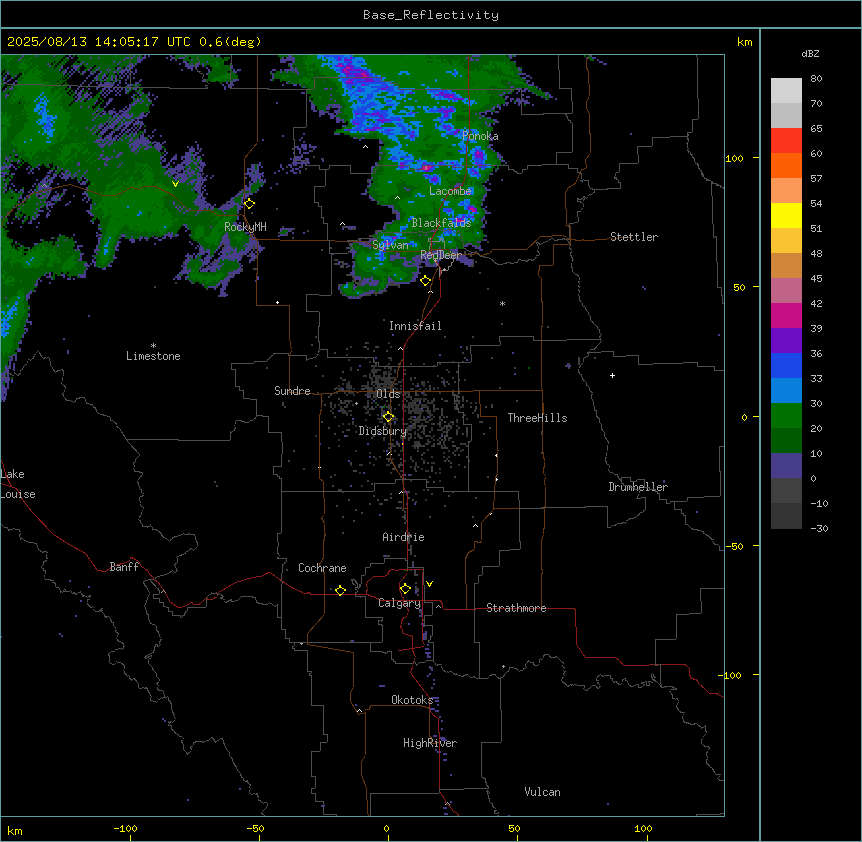Select the Lacombe city label
The height and width of the screenshot is (842, 862).
click(x=450, y=191)
